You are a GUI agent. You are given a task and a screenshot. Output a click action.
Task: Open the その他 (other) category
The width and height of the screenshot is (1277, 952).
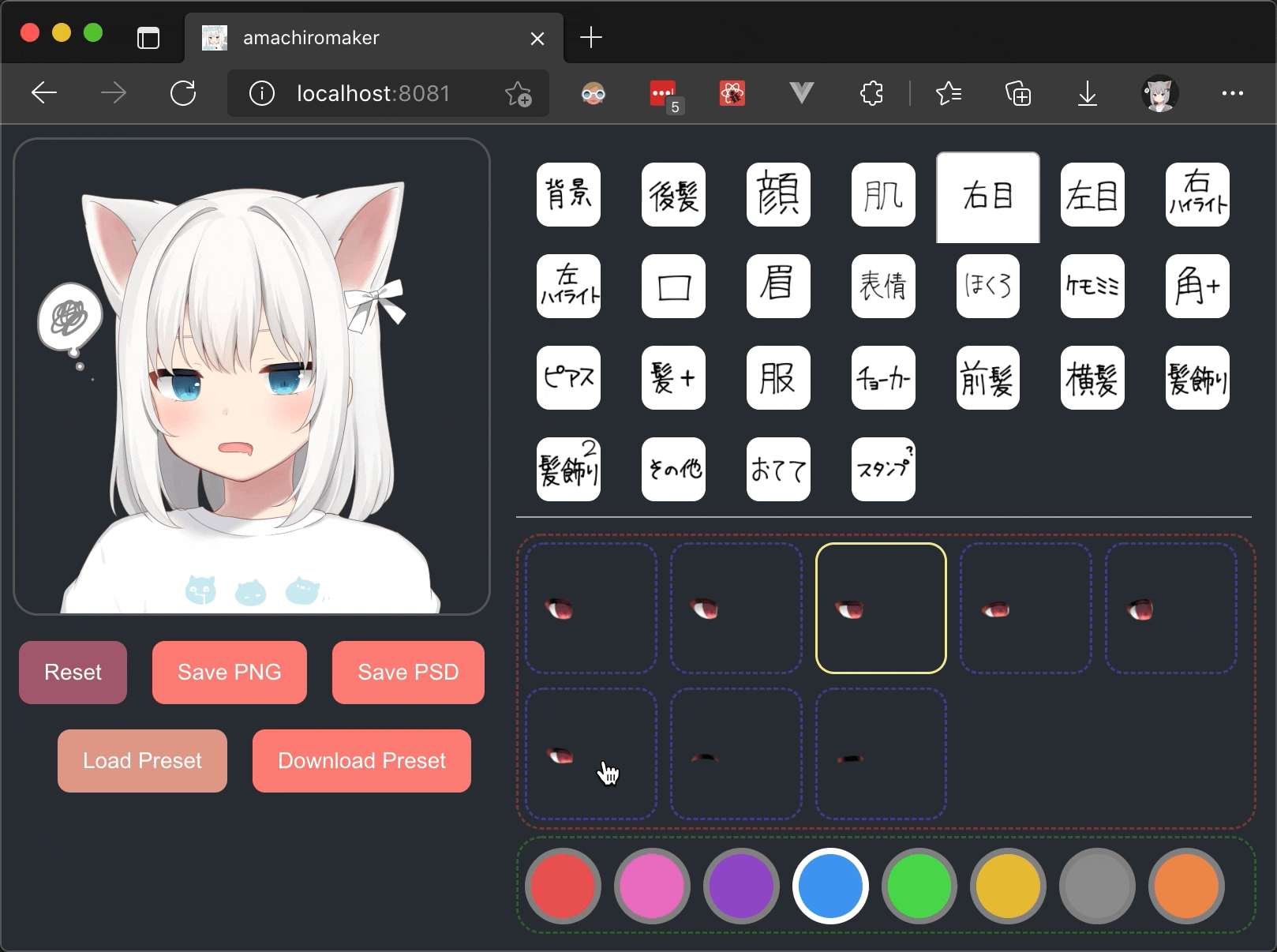pos(673,470)
